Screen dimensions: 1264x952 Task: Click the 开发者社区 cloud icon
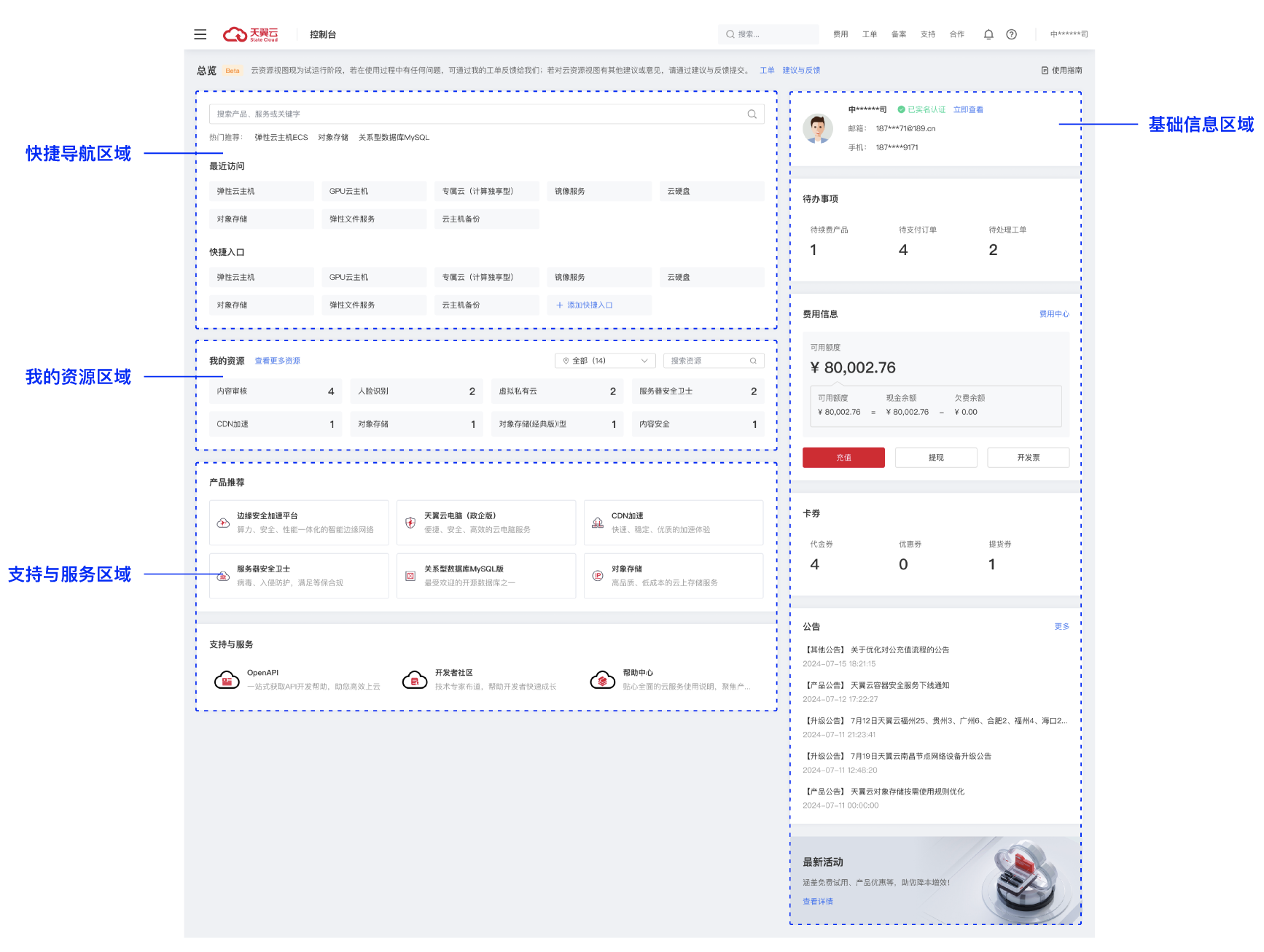click(415, 679)
